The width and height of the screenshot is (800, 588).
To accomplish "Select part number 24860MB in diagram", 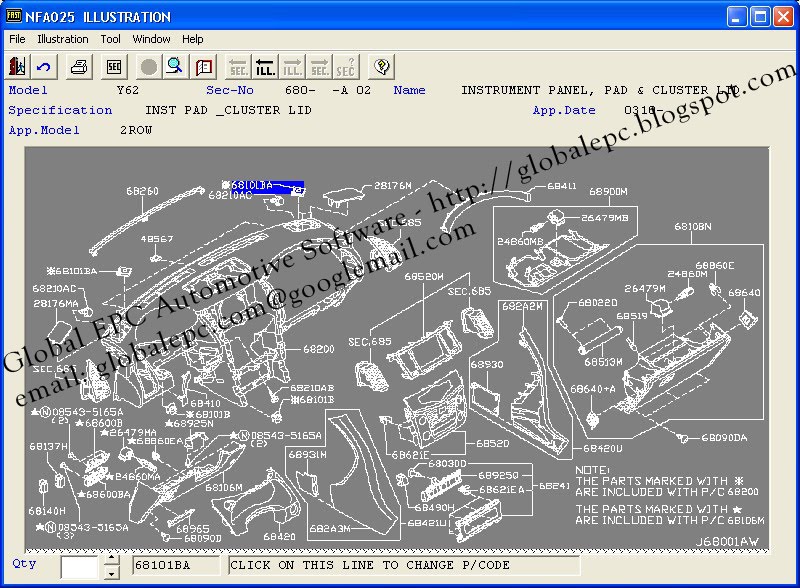I will click(x=520, y=241).
